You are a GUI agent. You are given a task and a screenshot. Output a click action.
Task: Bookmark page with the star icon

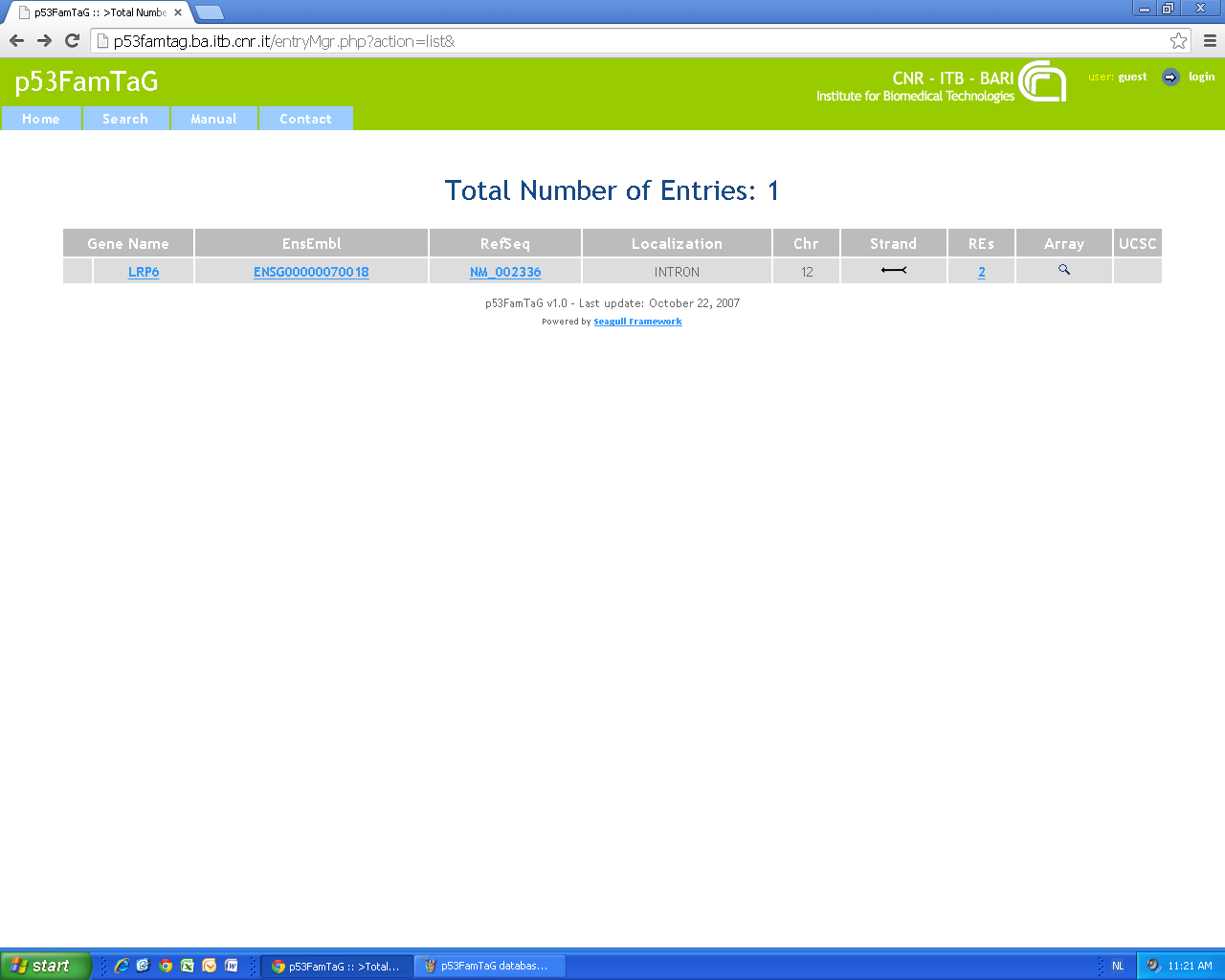click(1178, 41)
